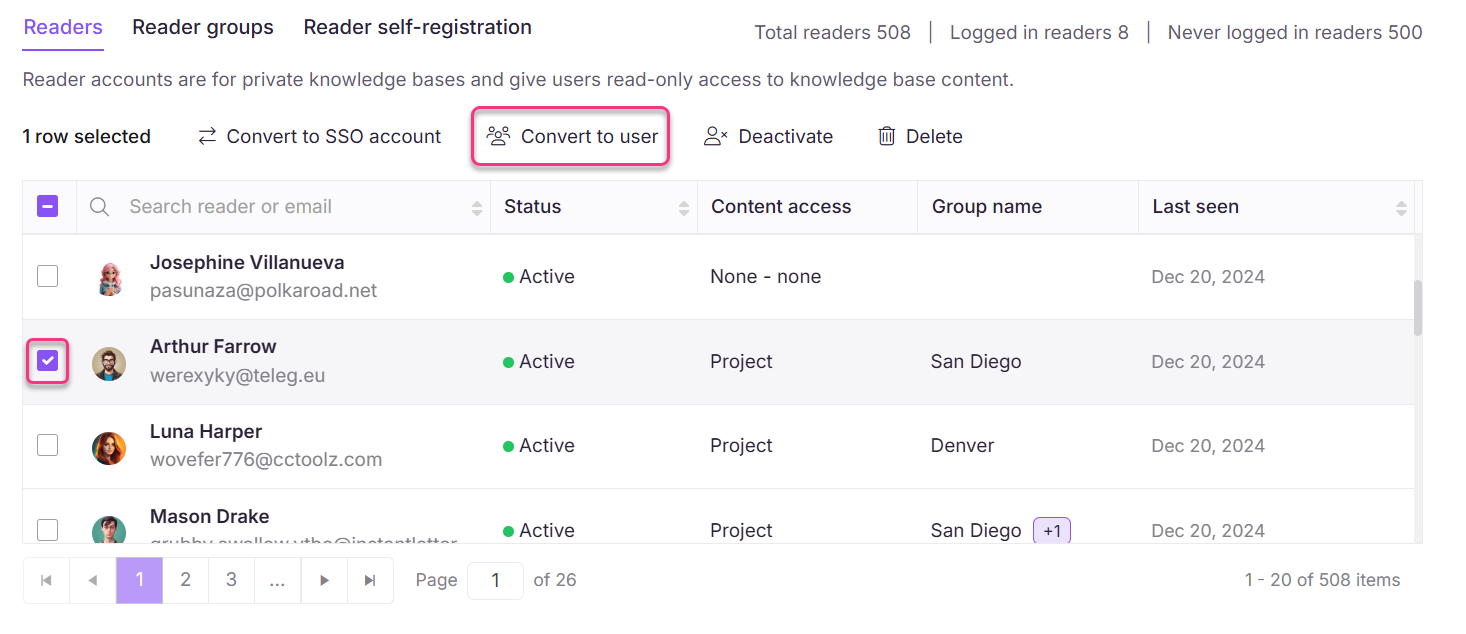Screen dimensions: 1466x634
Task: Open Arthur Farrow's profile avatar
Action: (109, 361)
